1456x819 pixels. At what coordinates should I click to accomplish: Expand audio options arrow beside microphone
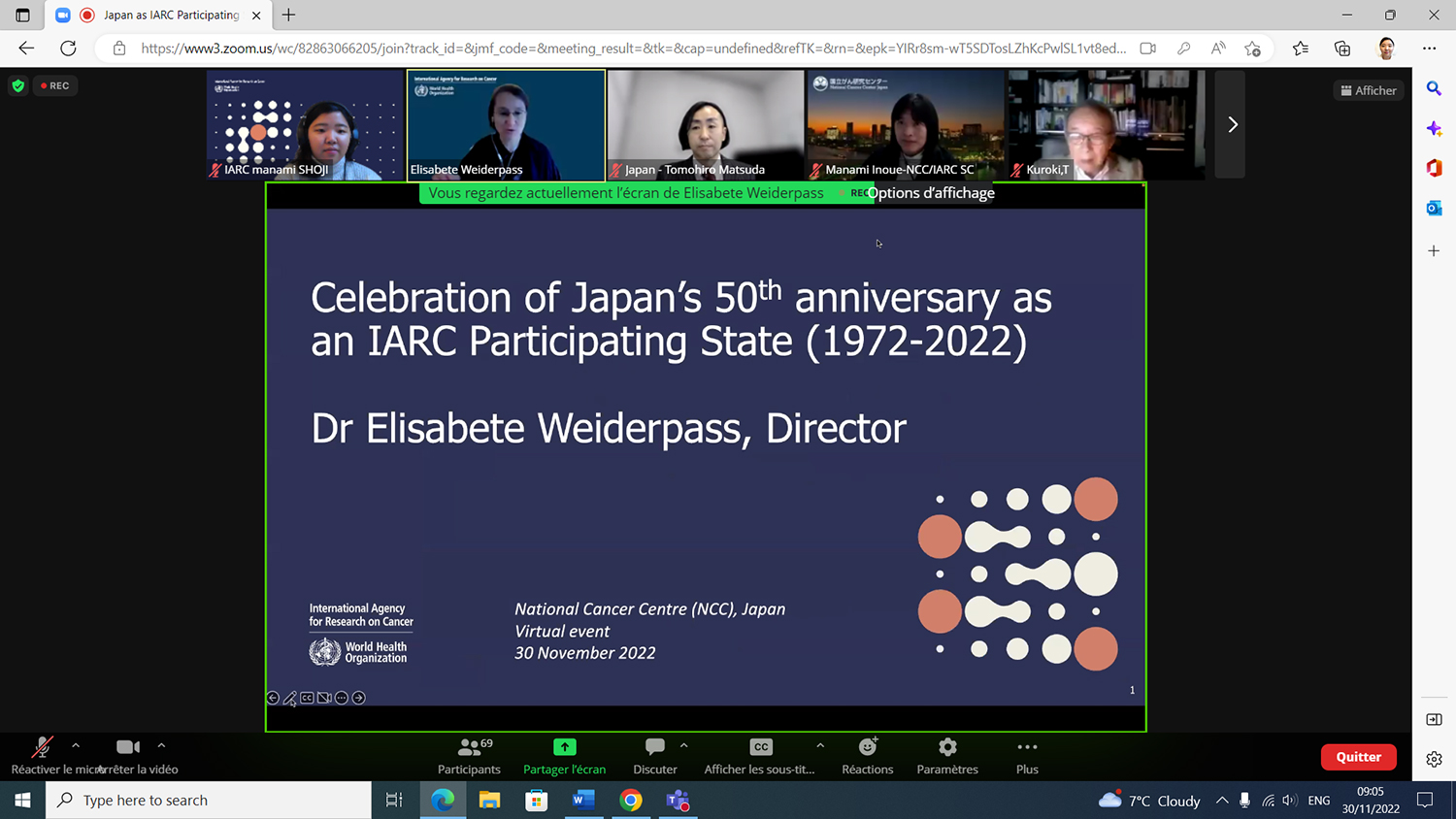pyautogui.click(x=76, y=746)
